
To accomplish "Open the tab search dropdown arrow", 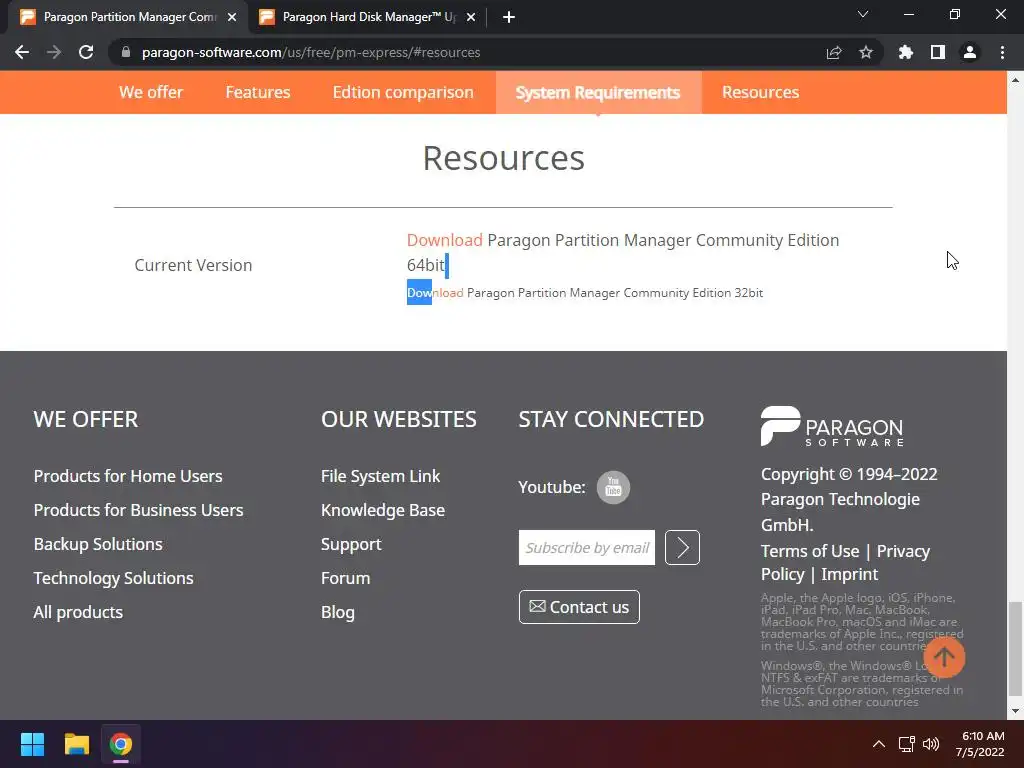I will click(863, 14).
